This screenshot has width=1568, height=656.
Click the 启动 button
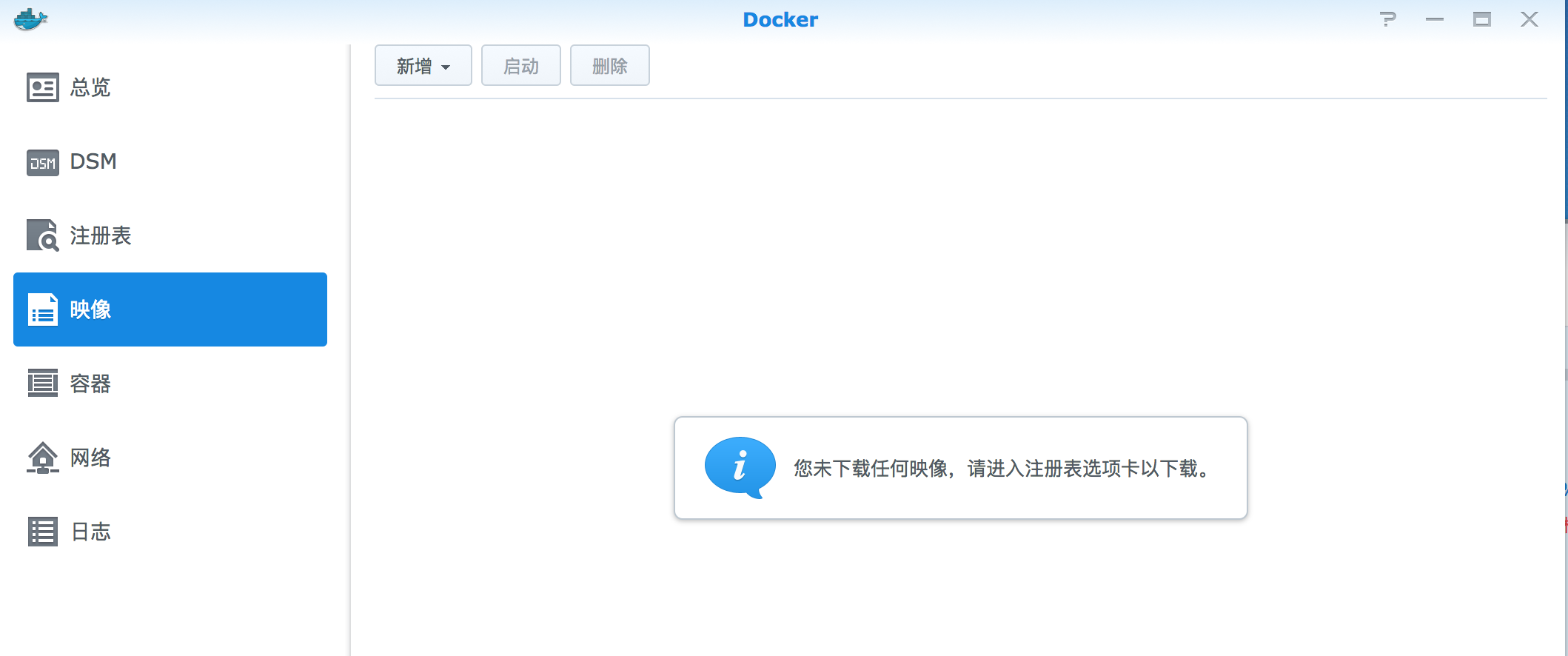521,66
